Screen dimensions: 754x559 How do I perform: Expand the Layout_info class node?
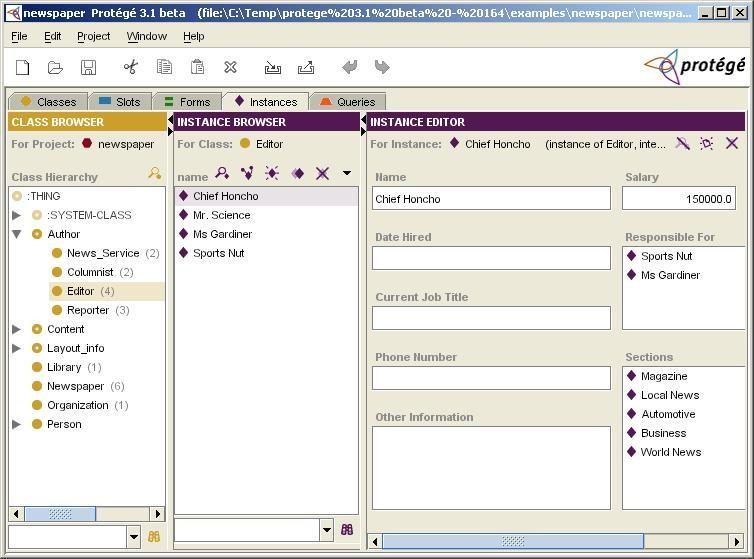[16, 348]
